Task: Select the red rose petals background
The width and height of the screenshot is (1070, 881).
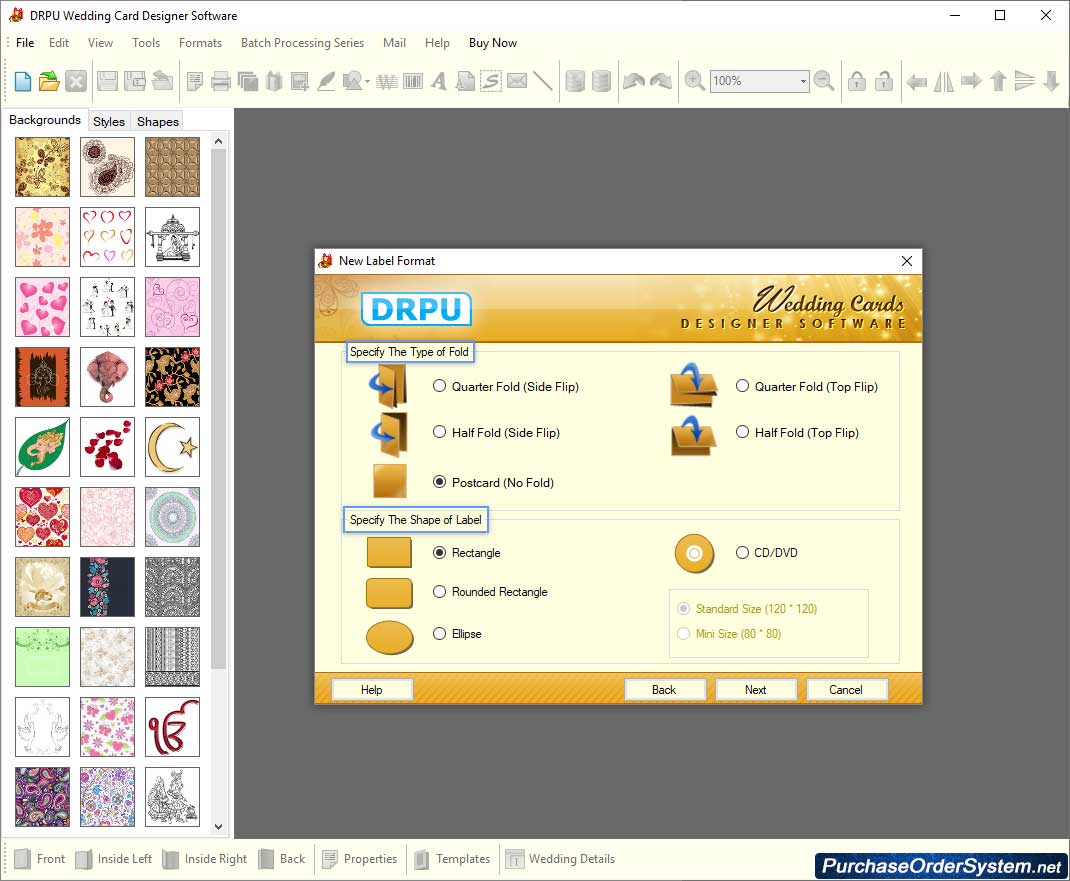Action: (x=107, y=447)
